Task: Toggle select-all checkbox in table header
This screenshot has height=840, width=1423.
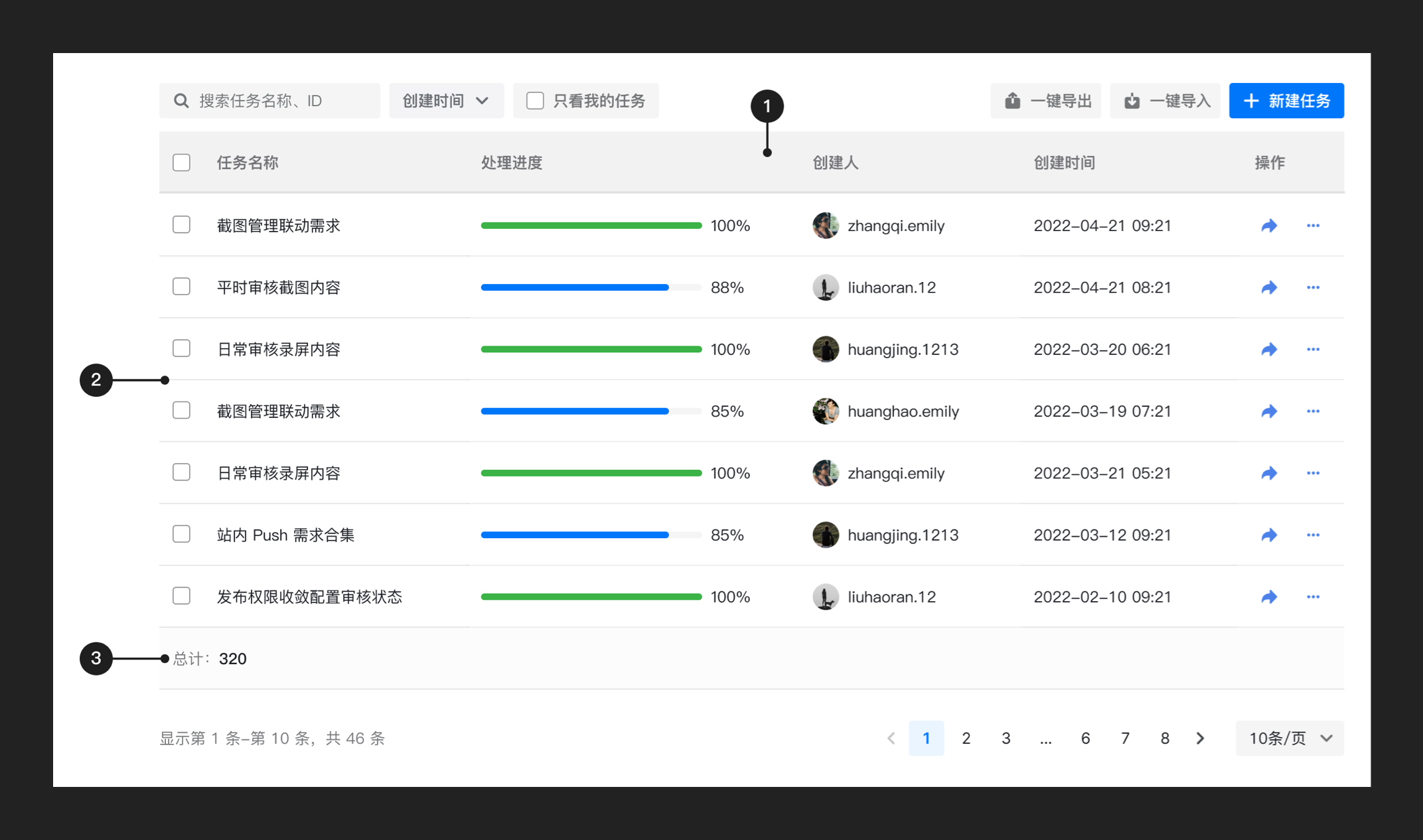Action: pyautogui.click(x=181, y=163)
